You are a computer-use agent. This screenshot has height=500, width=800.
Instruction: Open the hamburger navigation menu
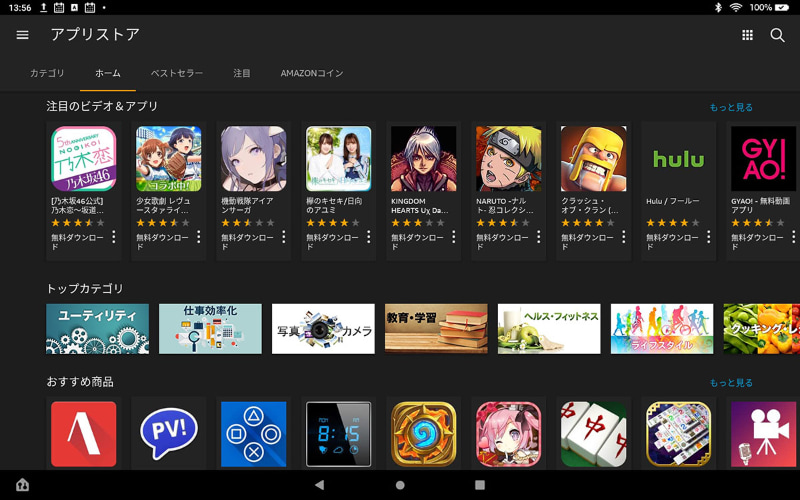click(x=22, y=35)
